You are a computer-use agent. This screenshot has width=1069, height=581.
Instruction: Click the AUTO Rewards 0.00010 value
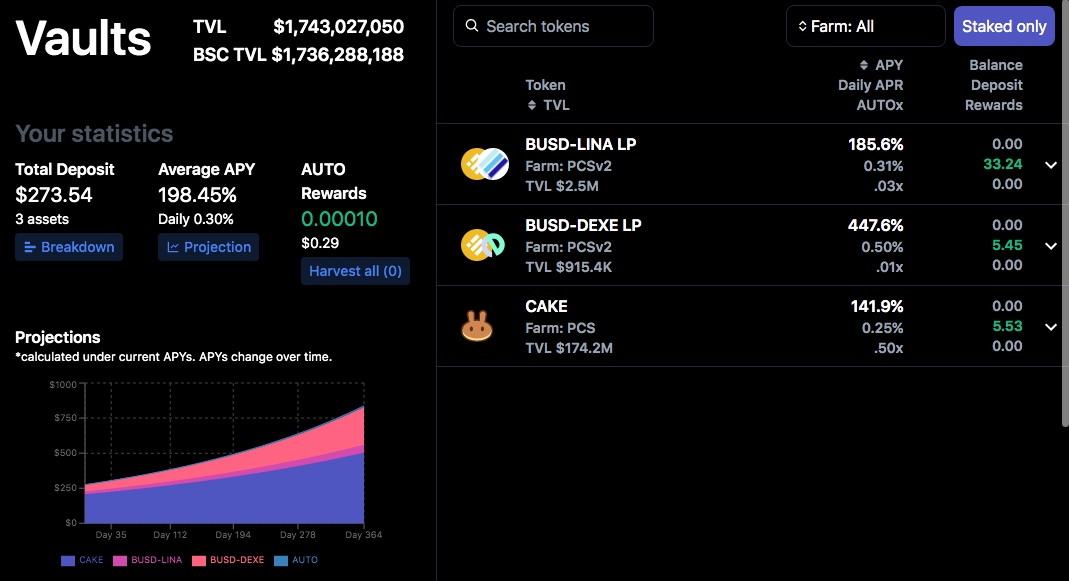[340, 219]
